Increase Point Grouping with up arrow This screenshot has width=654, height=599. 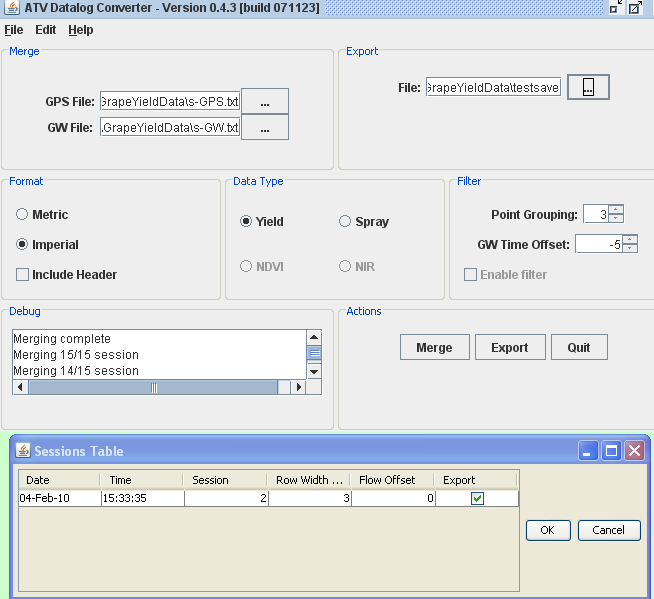click(616, 210)
